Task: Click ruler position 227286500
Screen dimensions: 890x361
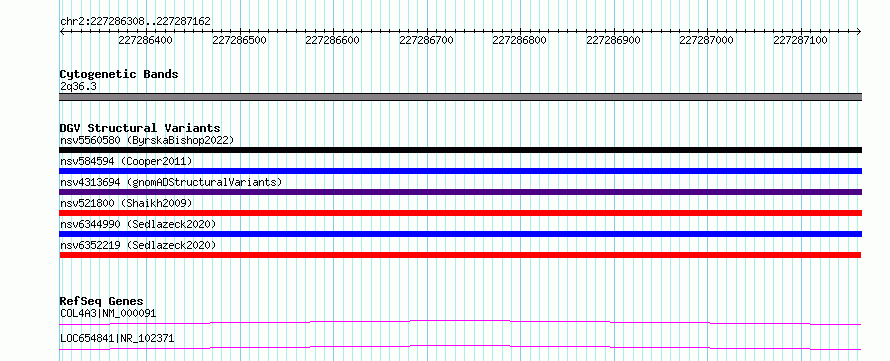Action: click(240, 40)
